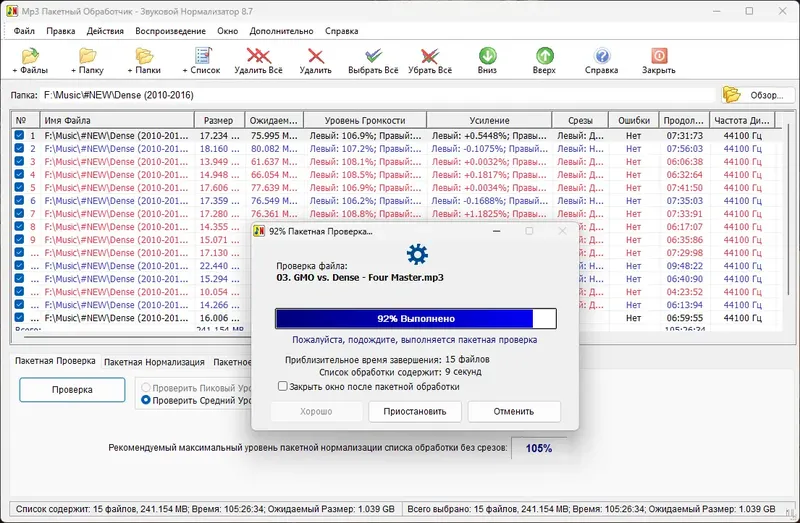Open the 'Справка' menu in menu bar
This screenshot has width=800, height=523.
(x=341, y=31)
